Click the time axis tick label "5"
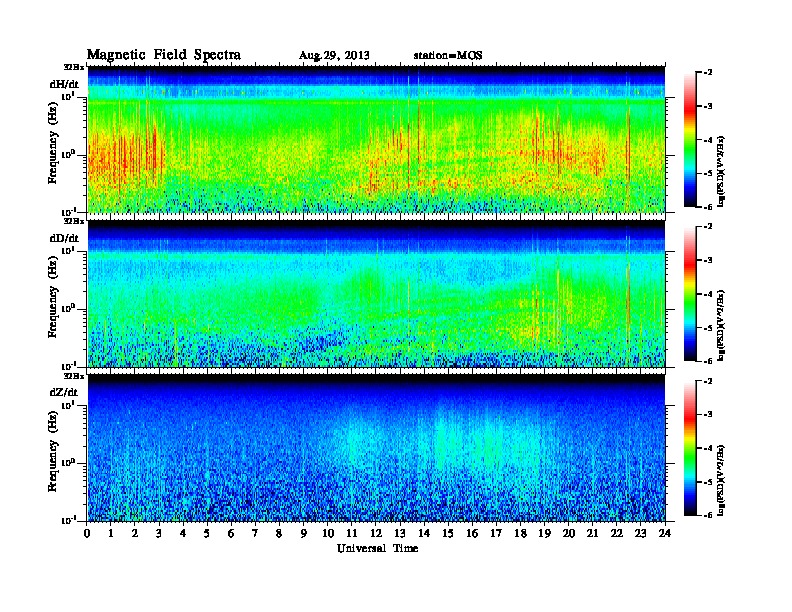The width and height of the screenshot is (792, 612). click(x=207, y=534)
